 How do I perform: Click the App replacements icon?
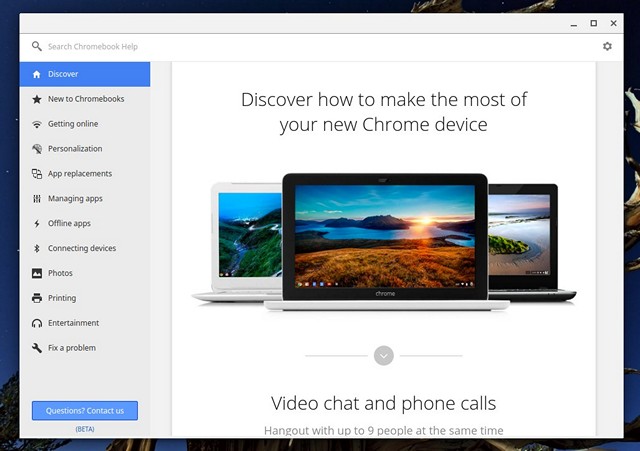(37, 174)
